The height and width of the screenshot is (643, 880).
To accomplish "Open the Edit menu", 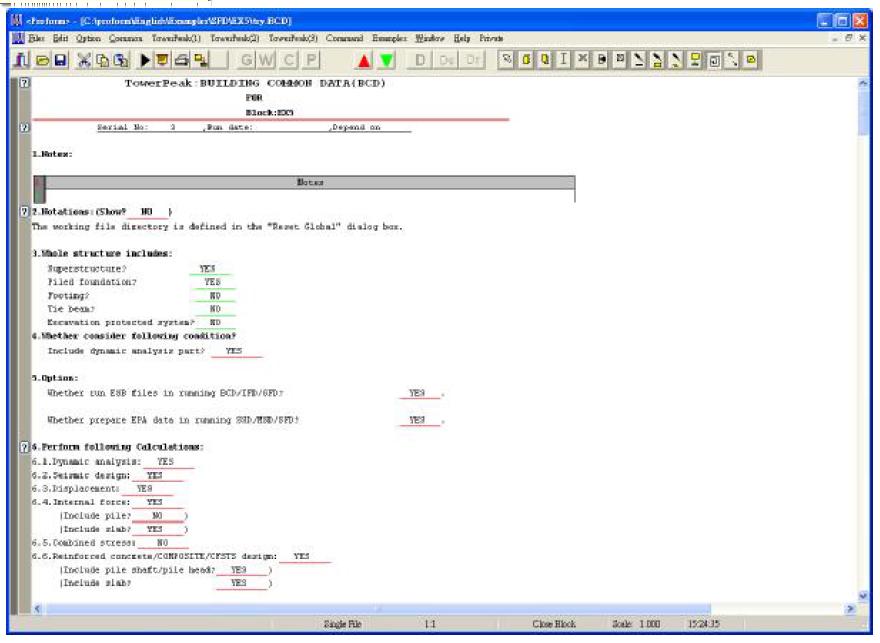I will point(60,38).
